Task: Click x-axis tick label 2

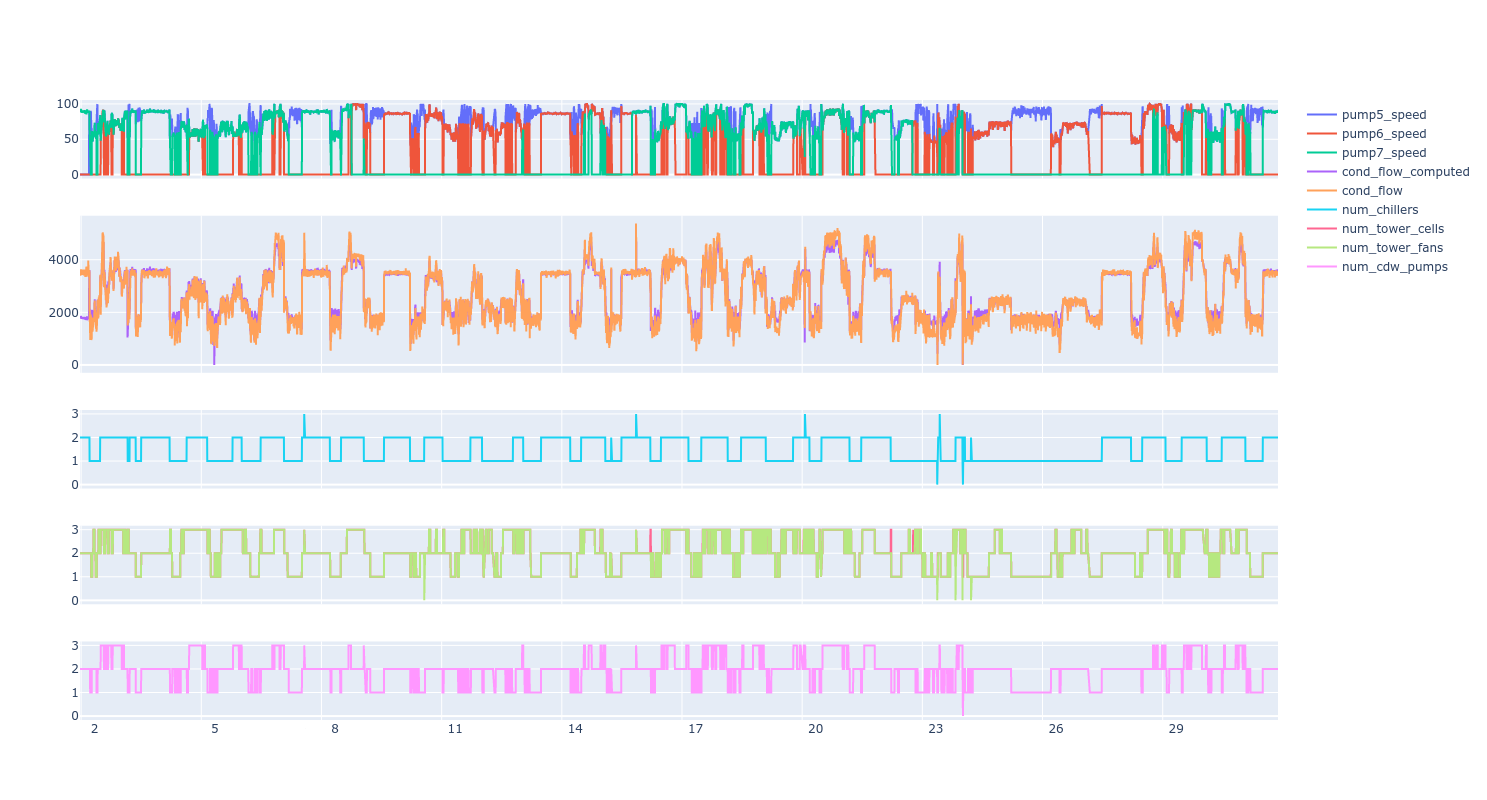Action: 94,729
